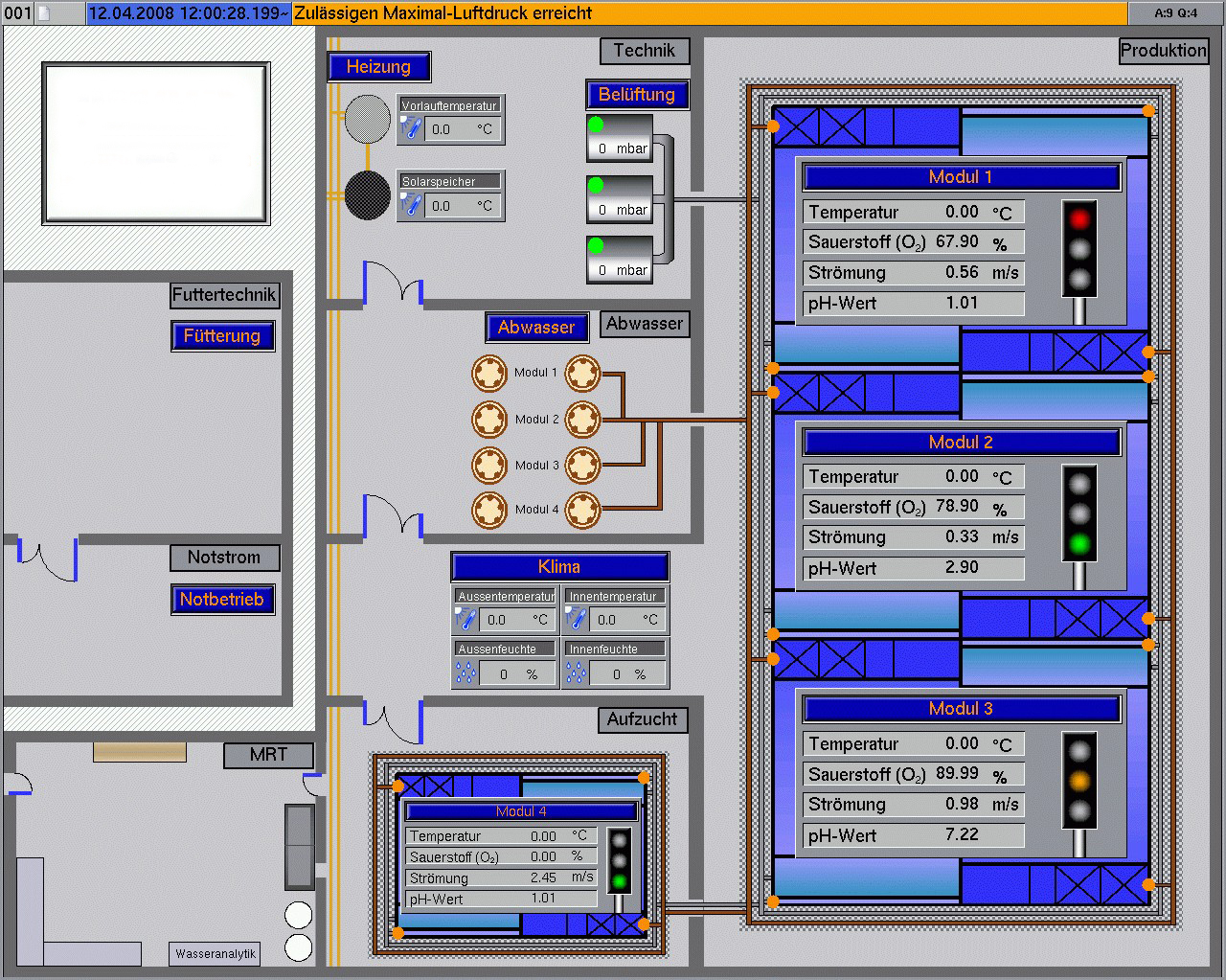1226x980 pixels.
Task: Toggle the second Belüftung green status light
Action: tap(596, 185)
